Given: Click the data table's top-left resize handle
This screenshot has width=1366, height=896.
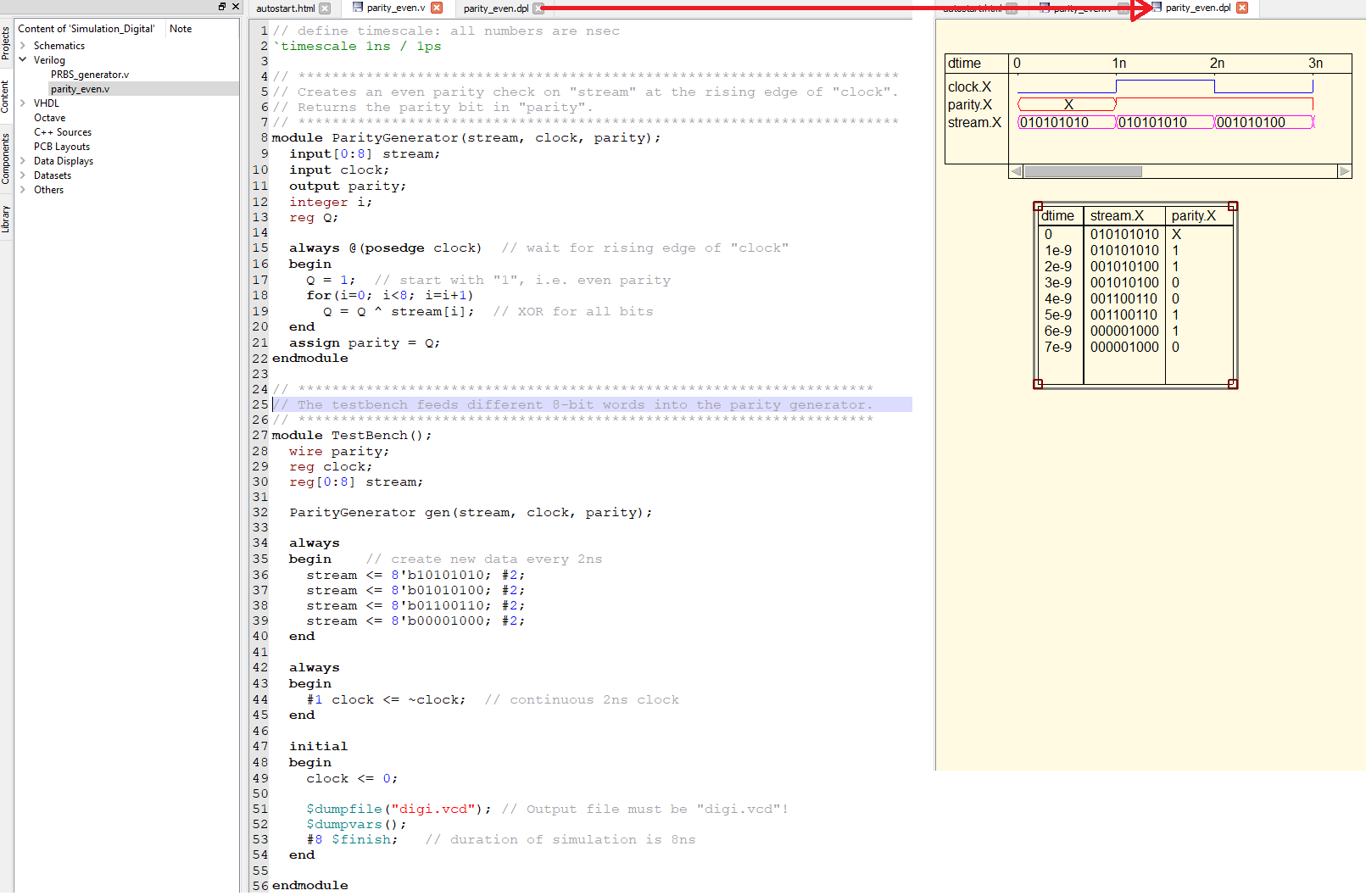Looking at the screenshot, I should click(1038, 206).
